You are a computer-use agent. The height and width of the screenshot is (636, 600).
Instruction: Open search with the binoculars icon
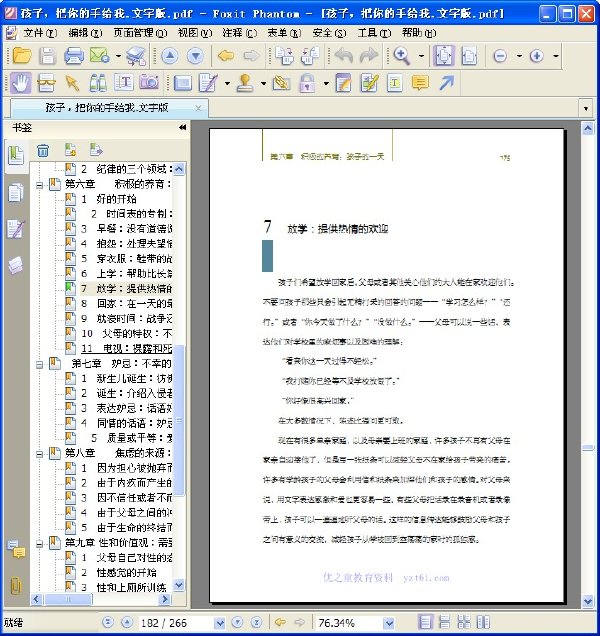tap(98, 83)
